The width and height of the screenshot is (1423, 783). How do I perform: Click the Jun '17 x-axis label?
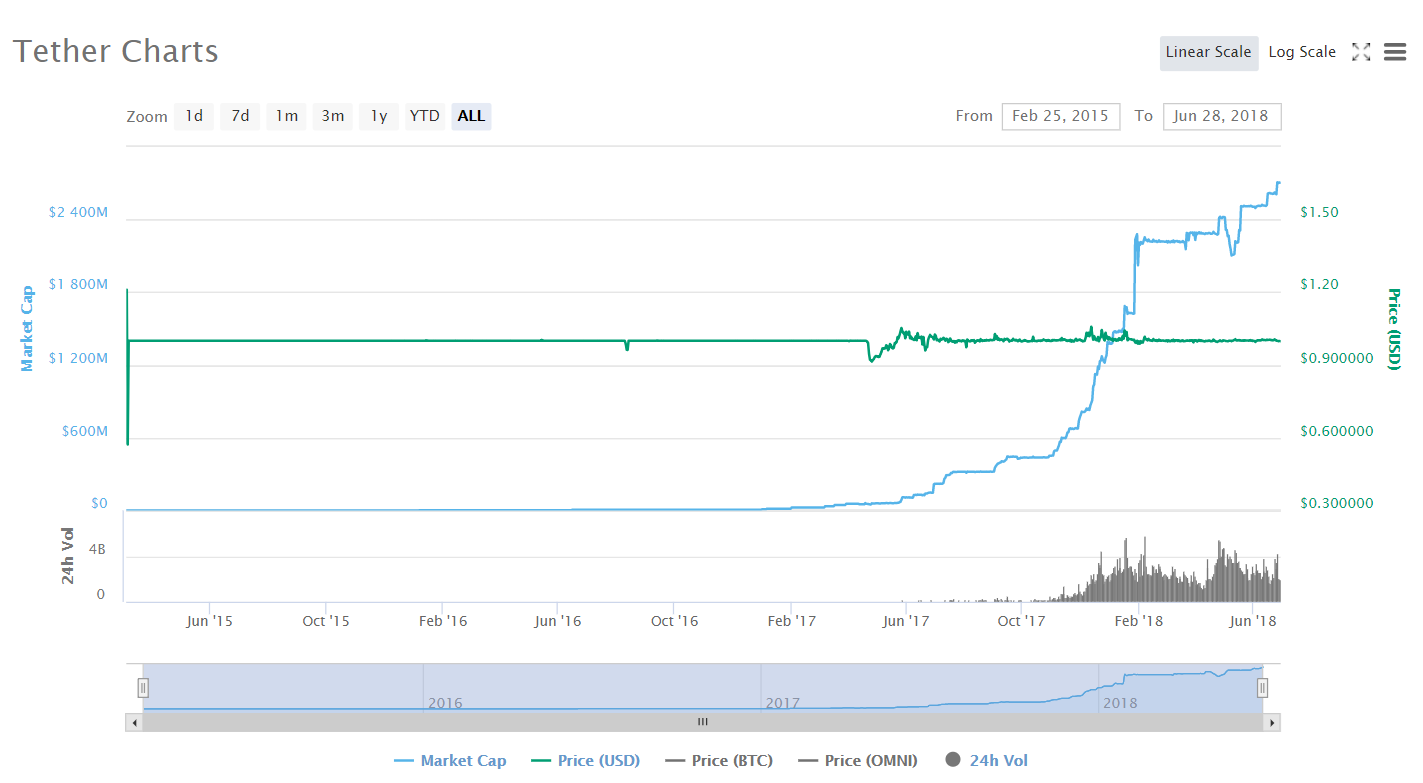click(x=906, y=621)
